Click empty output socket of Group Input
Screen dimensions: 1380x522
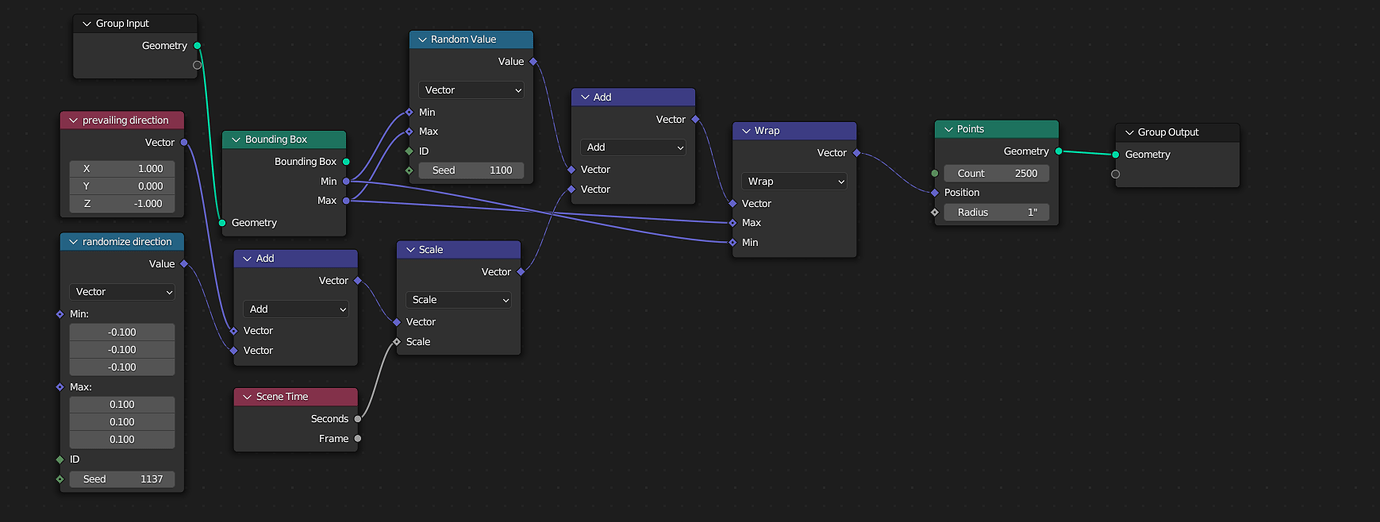coord(197,65)
